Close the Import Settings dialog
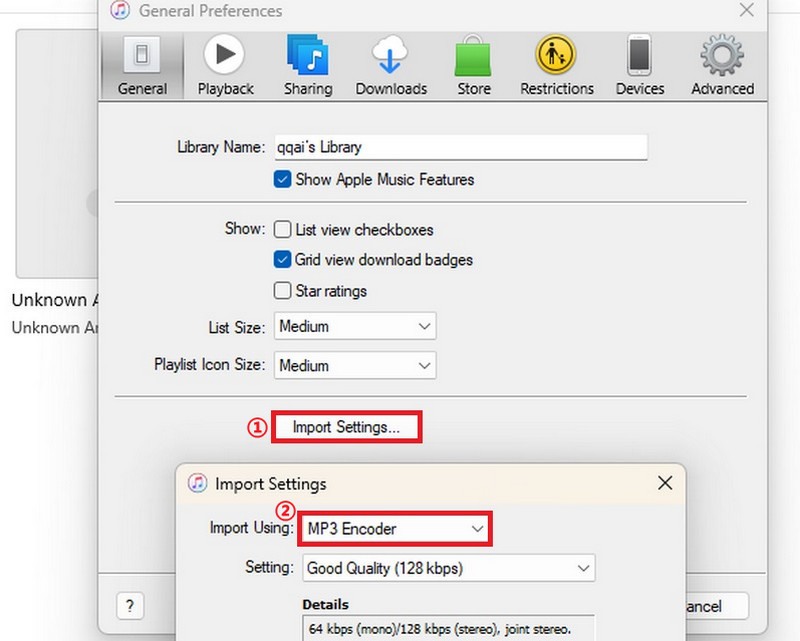This screenshot has height=641, width=800. (665, 483)
